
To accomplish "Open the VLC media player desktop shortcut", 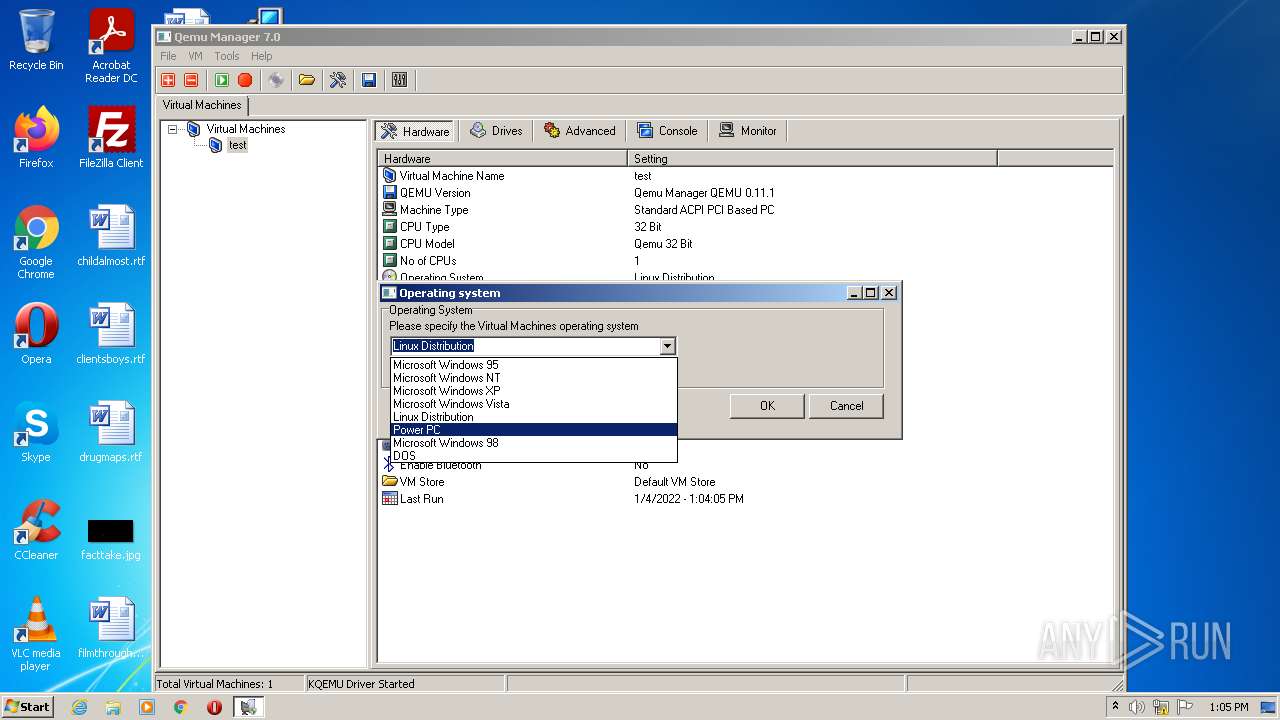I will point(36,634).
